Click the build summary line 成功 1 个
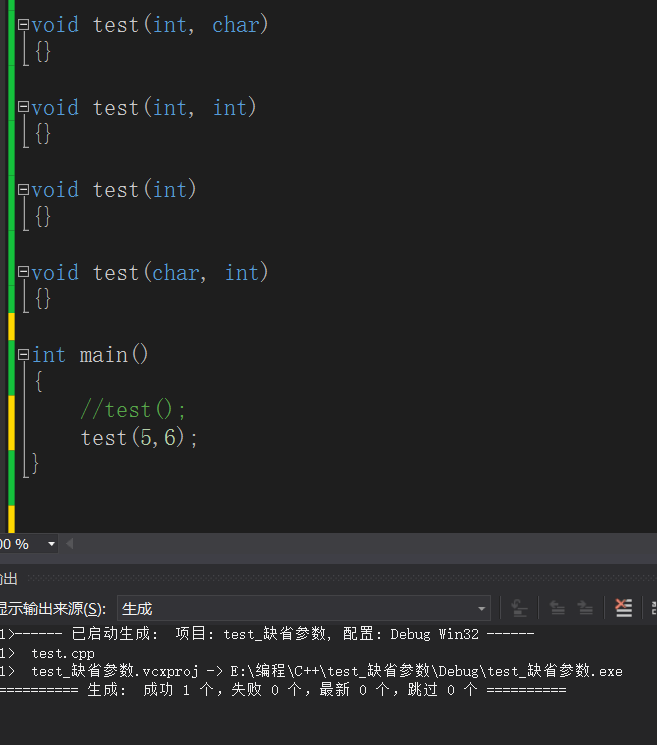 coord(283,689)
